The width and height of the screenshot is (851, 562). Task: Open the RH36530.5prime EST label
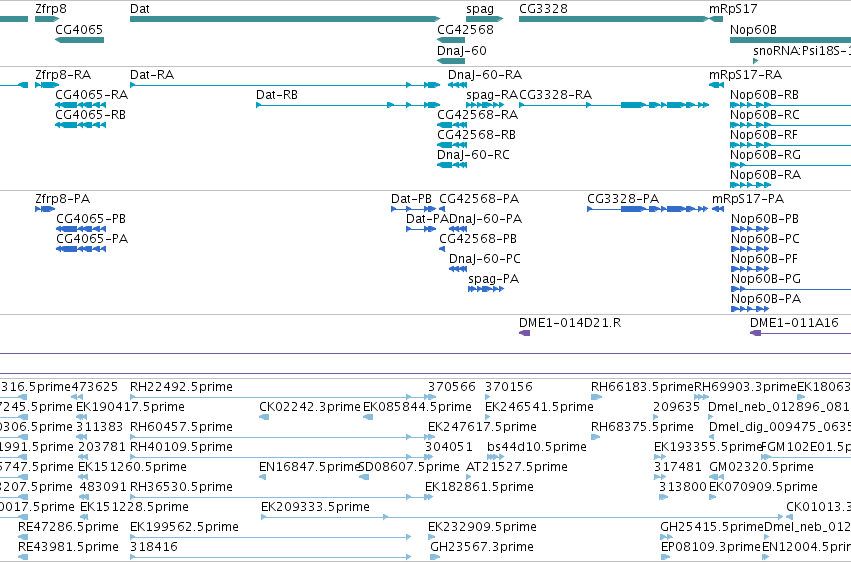pyautogui.click(x=181, y=487)
